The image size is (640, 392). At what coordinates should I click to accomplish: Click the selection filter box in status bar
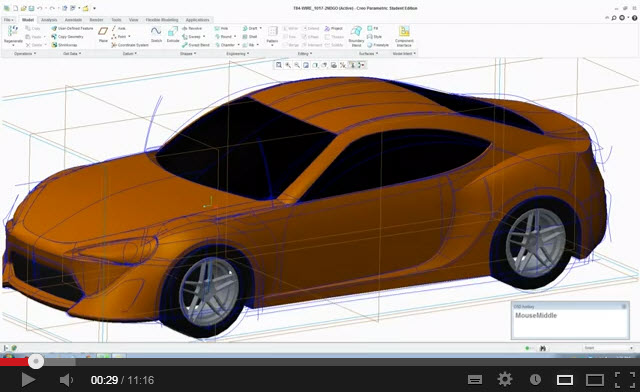point(608,348)
